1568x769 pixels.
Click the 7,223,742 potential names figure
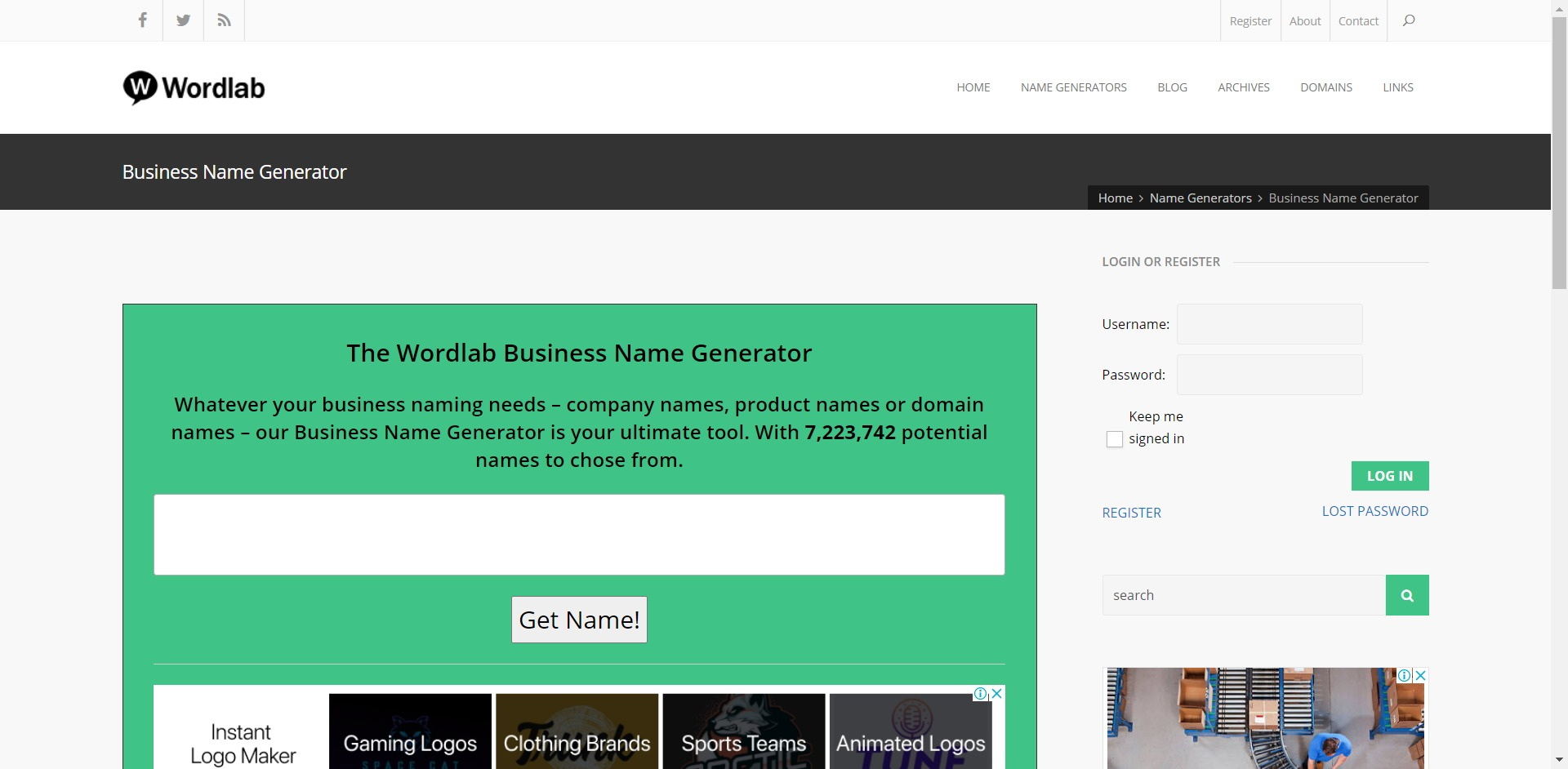[x=850, y=432]
